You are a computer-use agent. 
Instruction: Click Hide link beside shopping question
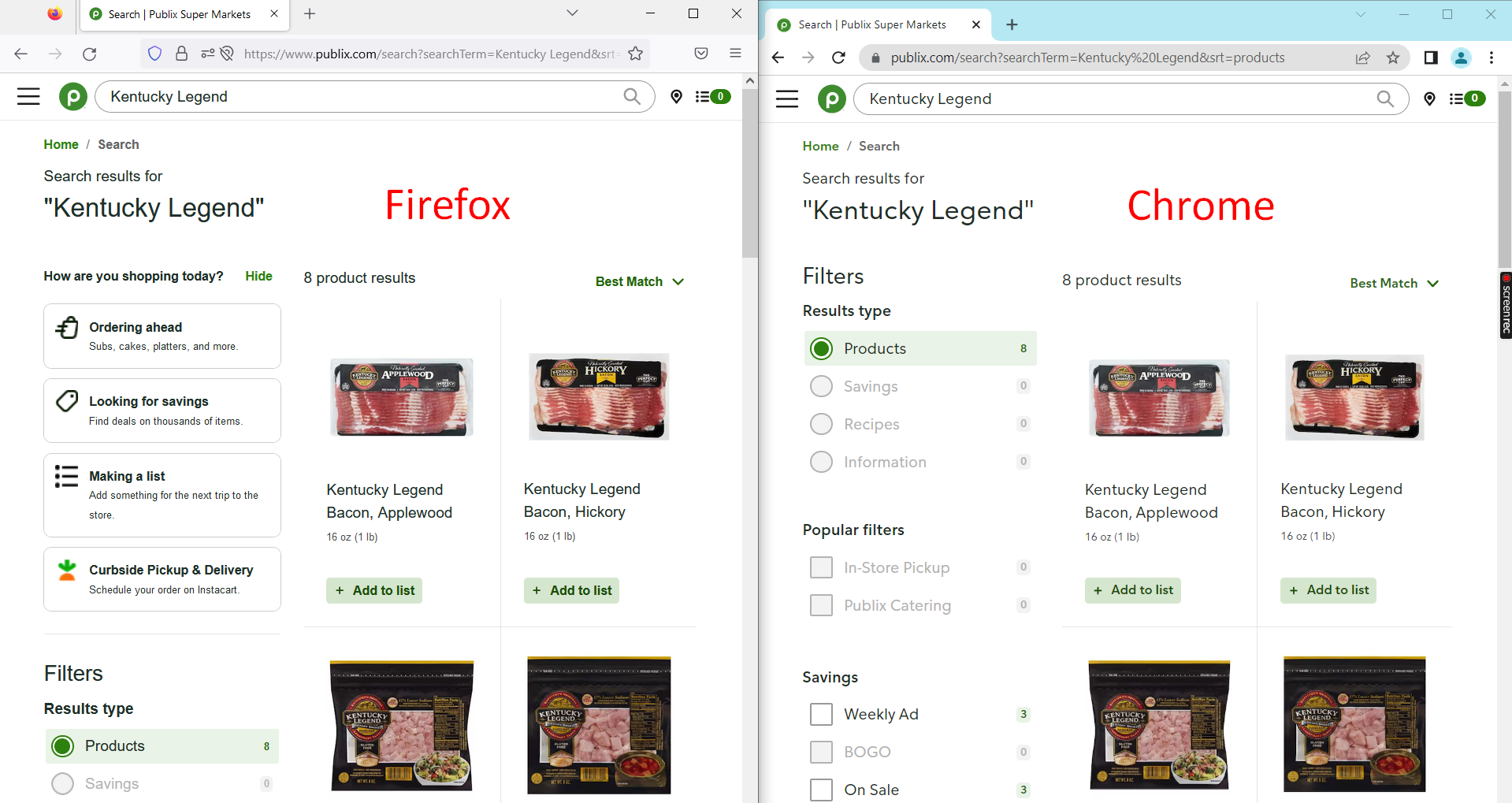258,276
